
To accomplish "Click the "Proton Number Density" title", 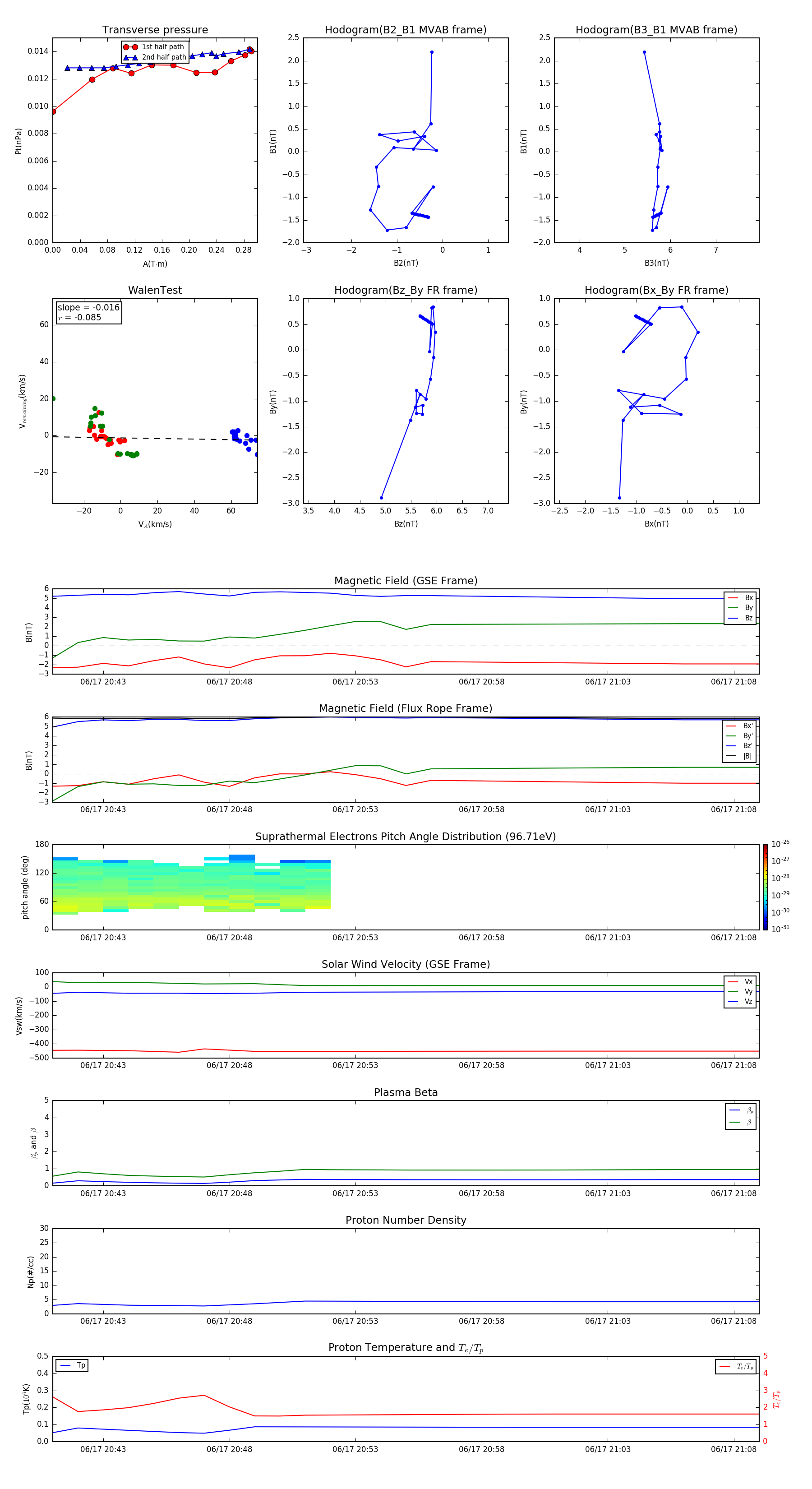I will coord(406,1220).
